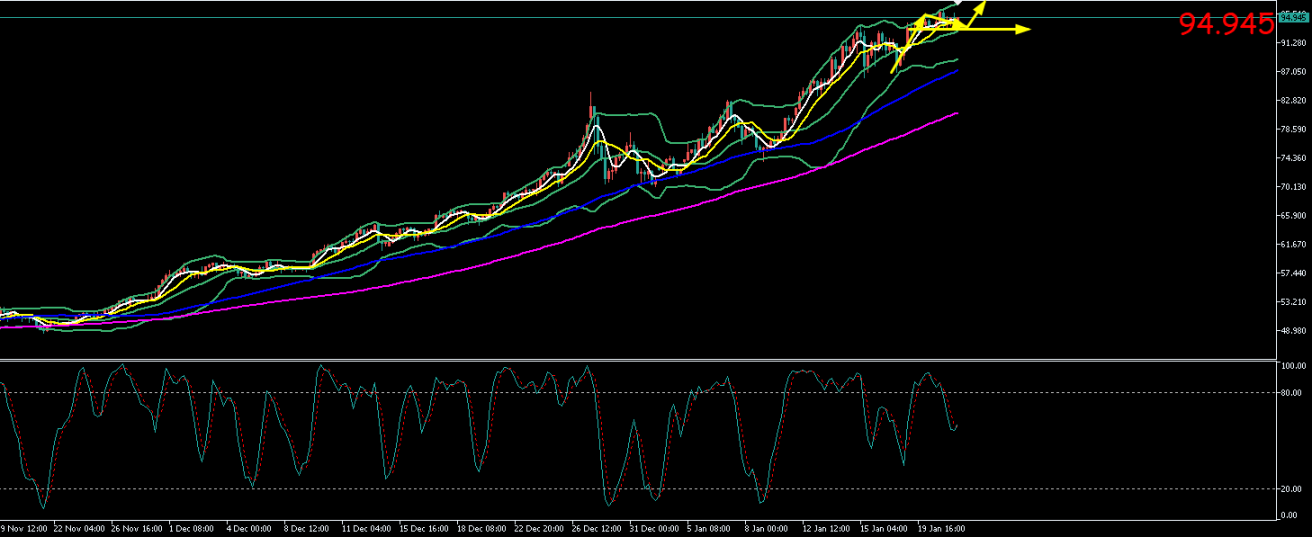Click the candle spike peak near 26 Dec
The height and width of the screenshot is (537, 1312).
pos(590,94)
